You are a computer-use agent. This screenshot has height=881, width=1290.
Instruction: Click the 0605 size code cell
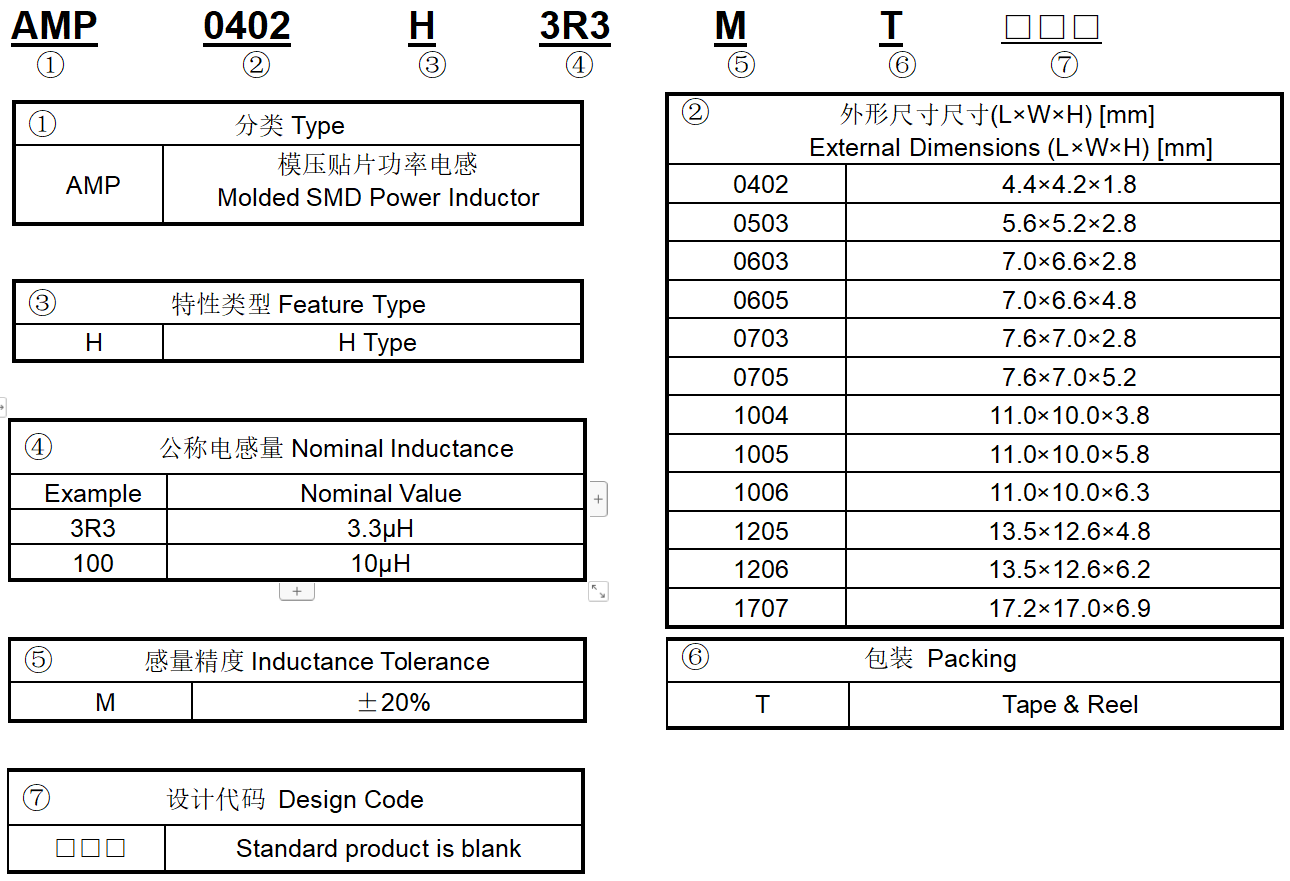point(759,300)
